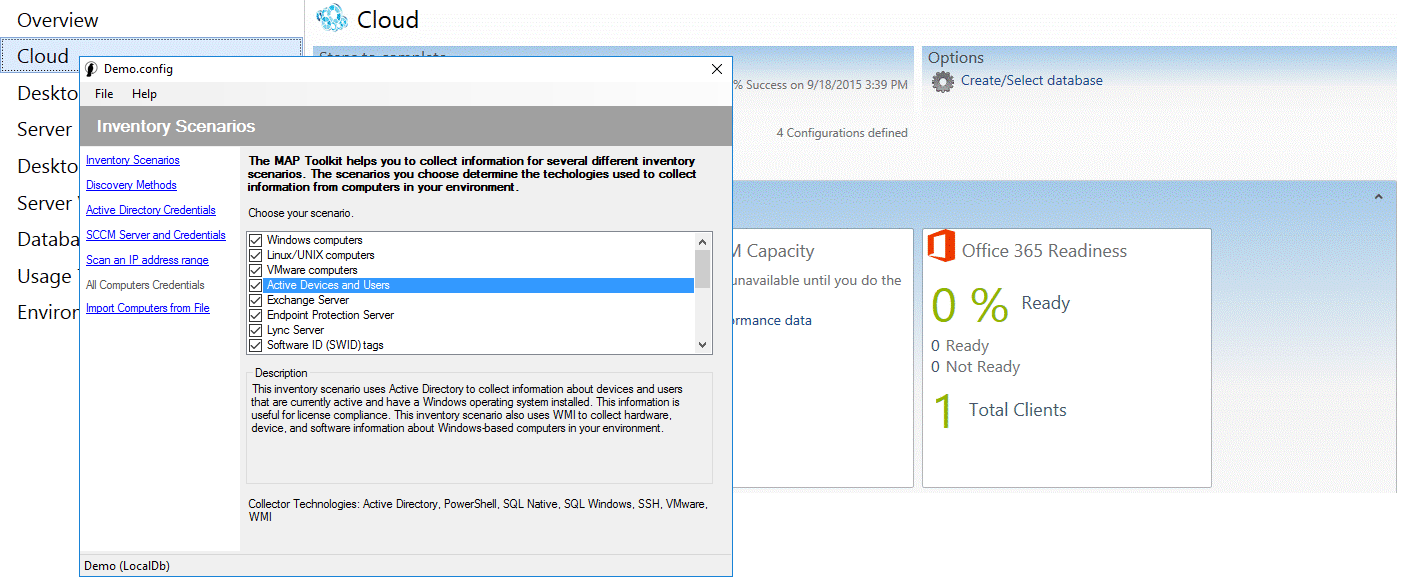Viewport: 1403px width, 580px height.
Task: Click the Cloud globe icon in header
Action: [332, 17]
